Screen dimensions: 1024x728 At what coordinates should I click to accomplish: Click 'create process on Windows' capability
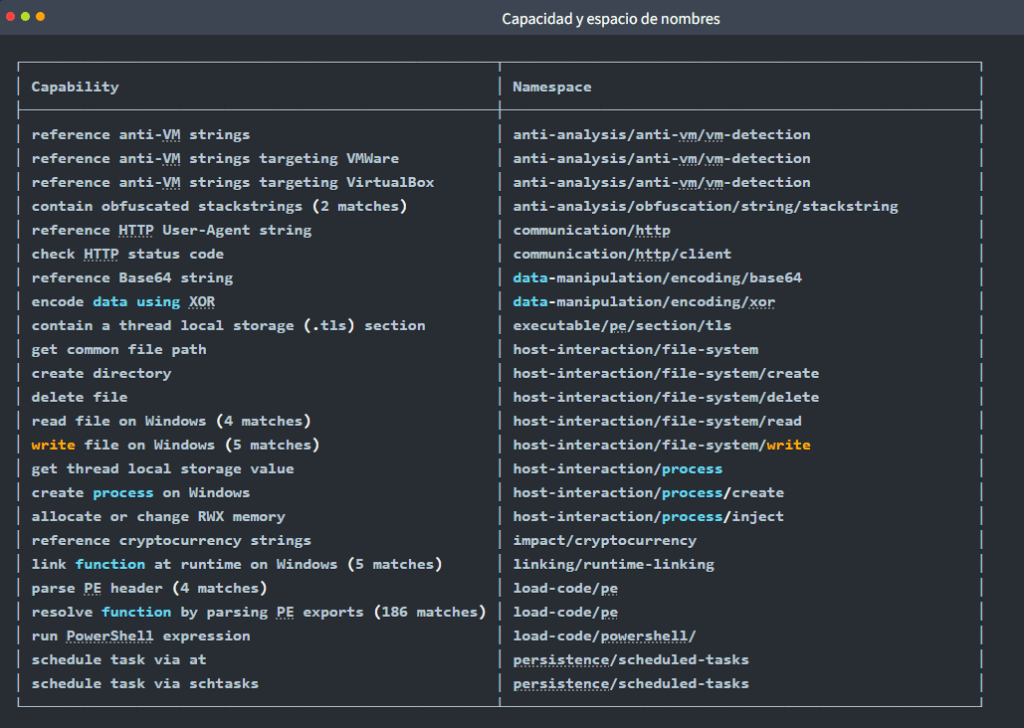(140, 493)
